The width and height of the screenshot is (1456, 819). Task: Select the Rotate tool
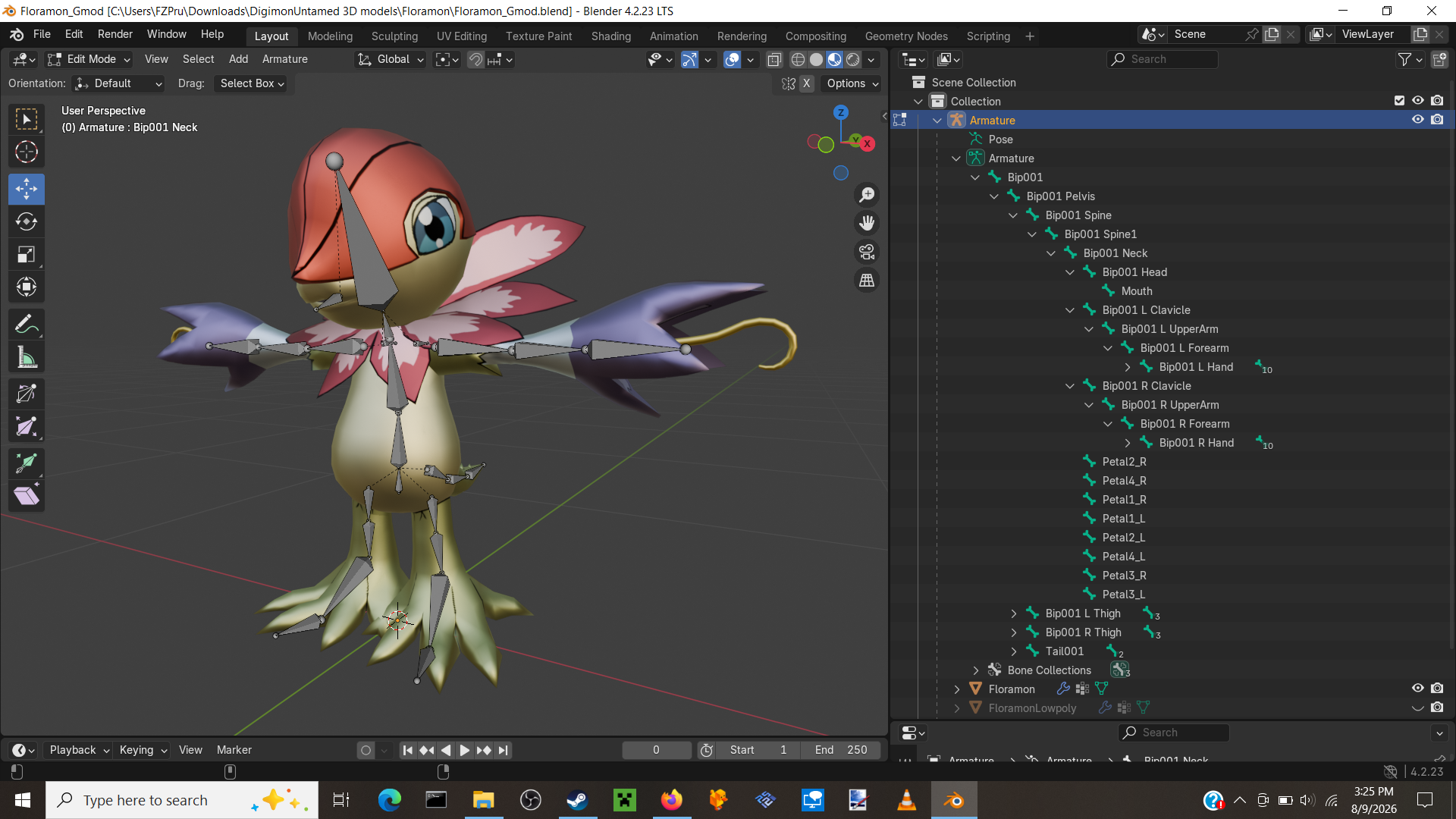[27, 221]
